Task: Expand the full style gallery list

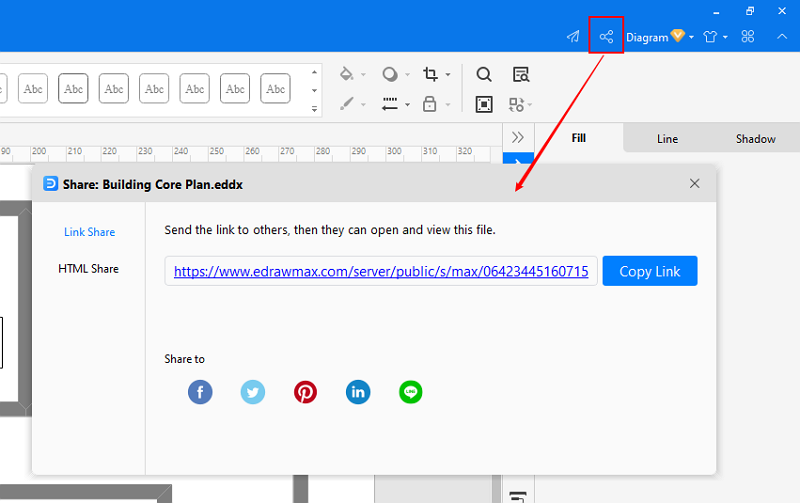Action: point(314,109)
